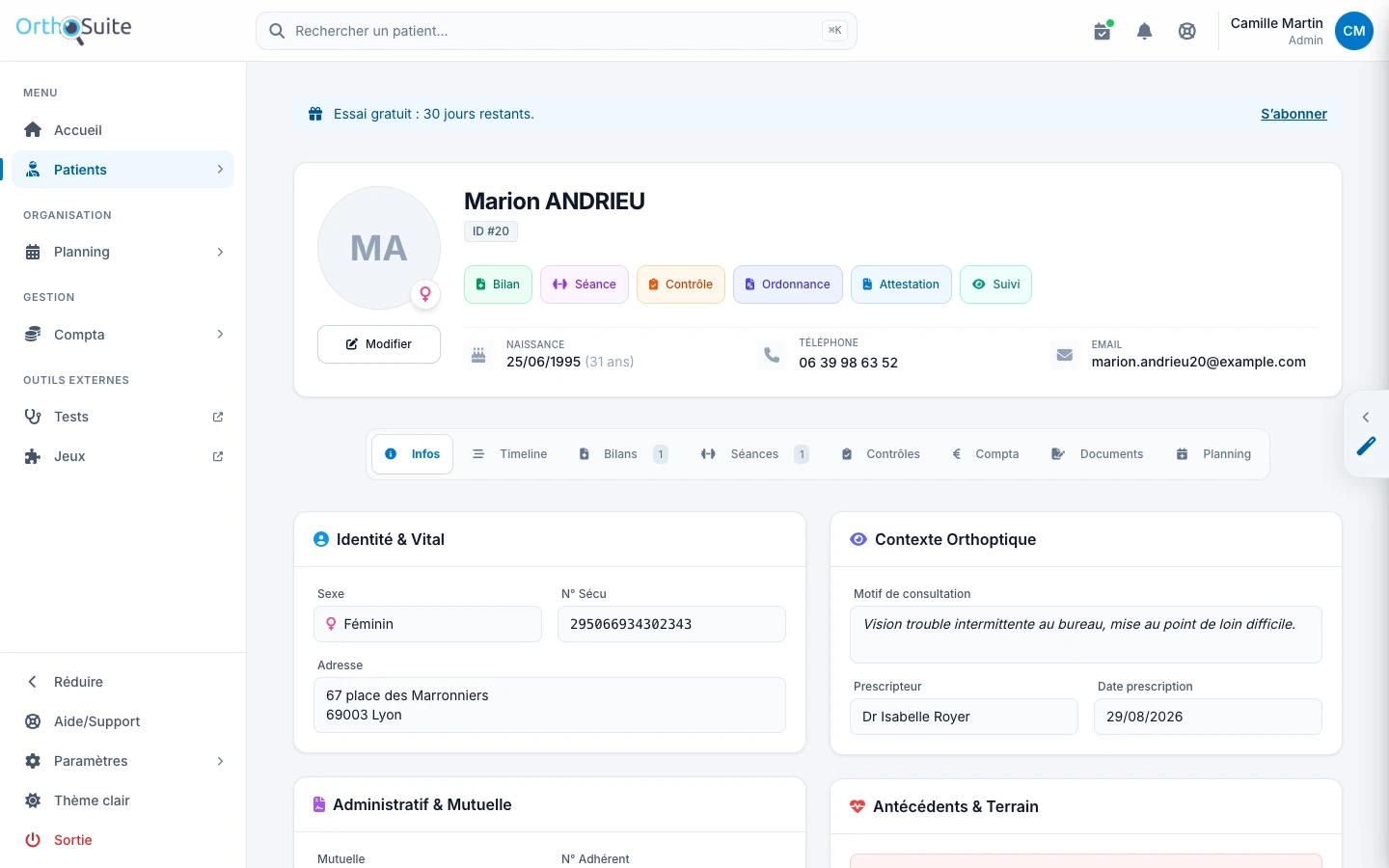Click the pencil icon on right side panel
The height and width of the screenshot is (868, 1389).
point(1367,446)
